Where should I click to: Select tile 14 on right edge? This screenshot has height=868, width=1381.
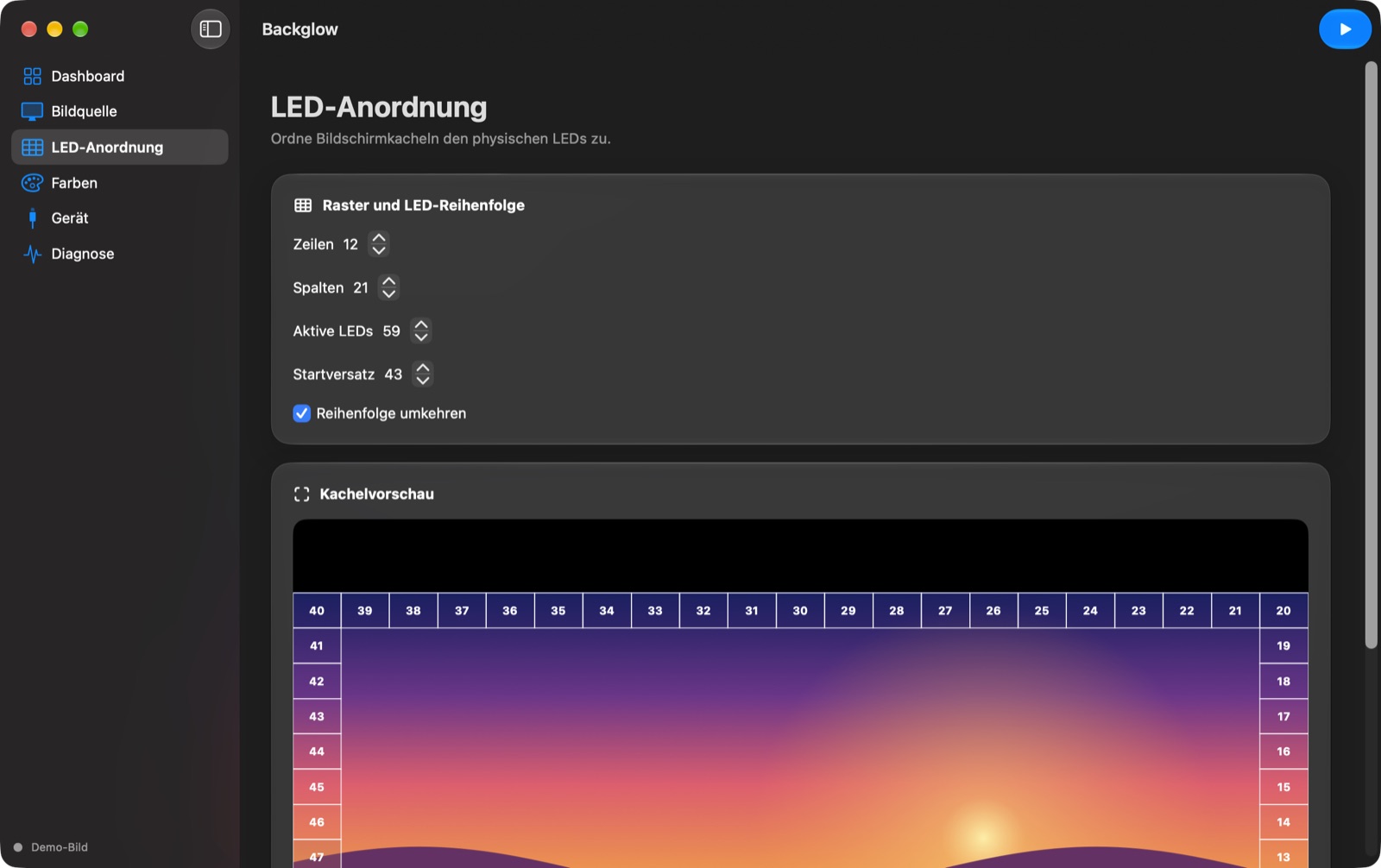1283,822
